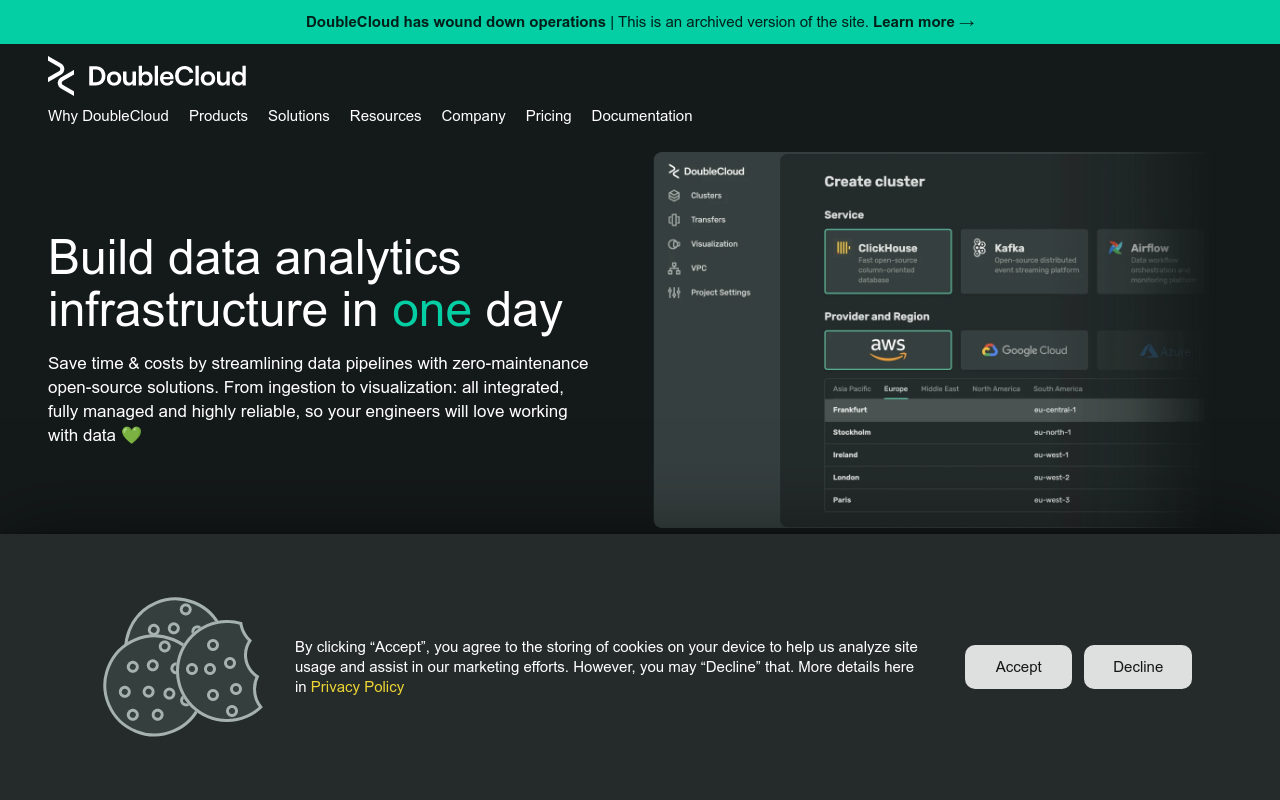The image size is (1280, 800).
Task: Open the Documentation link
Action: click(x=642, y=116)
